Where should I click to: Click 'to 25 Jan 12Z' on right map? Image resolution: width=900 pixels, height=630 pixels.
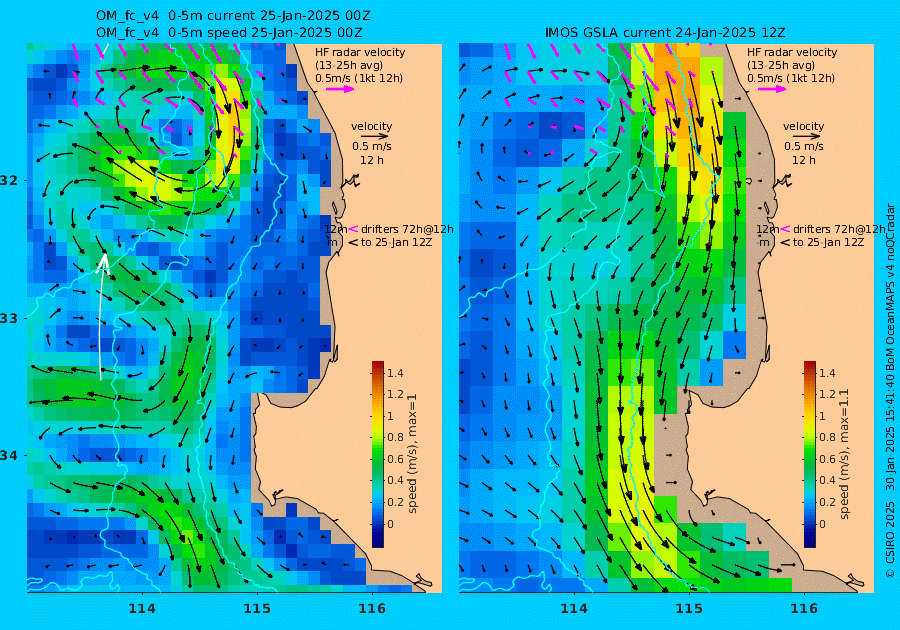coord(828,242)
